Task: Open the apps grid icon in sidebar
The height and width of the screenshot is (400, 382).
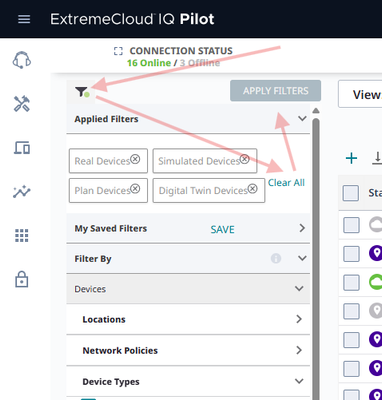Action: point(22,236)
